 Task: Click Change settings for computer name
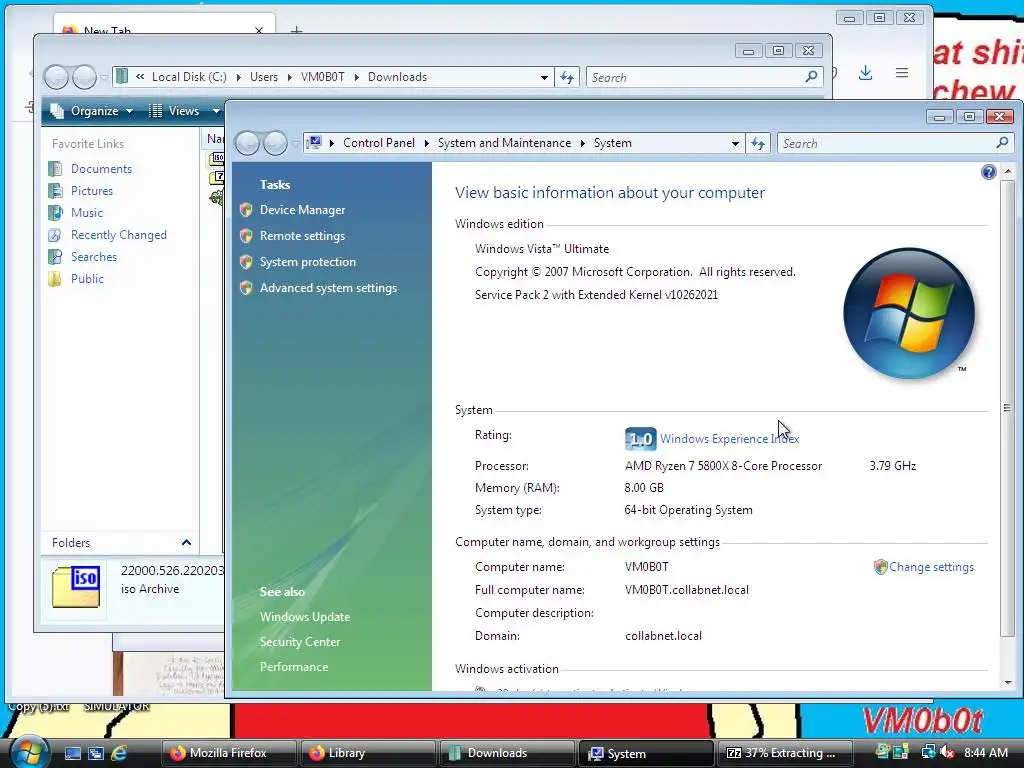(x=931, y=567)
